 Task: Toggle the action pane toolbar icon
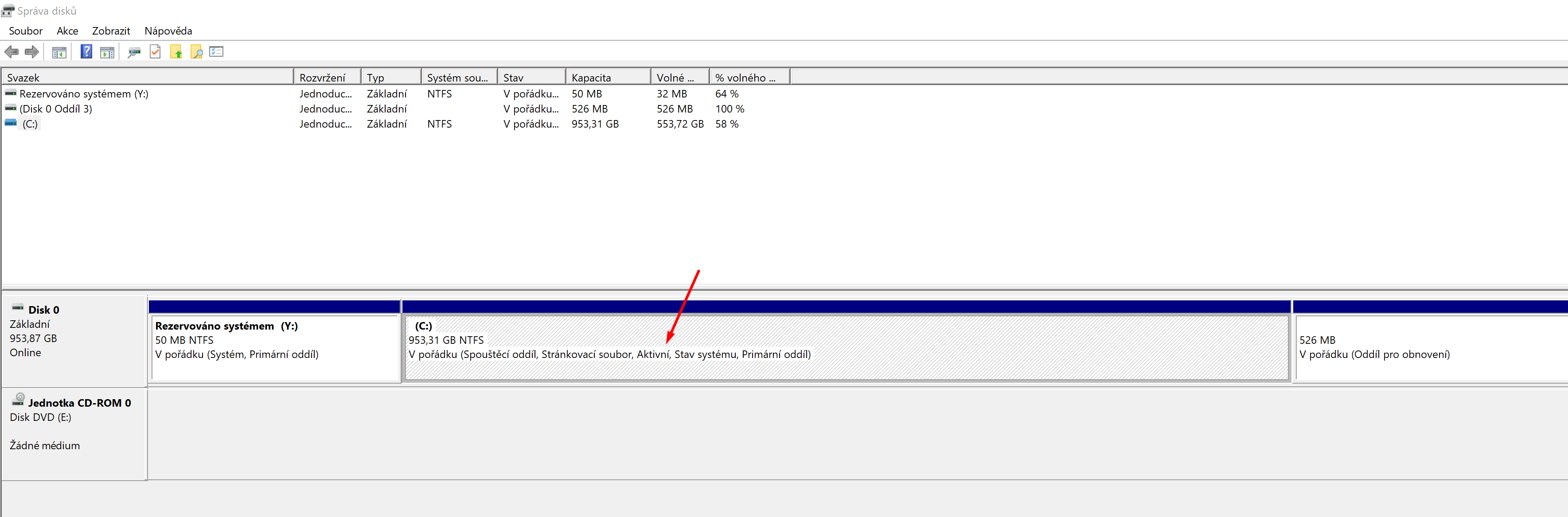click(x=107, y=53)
